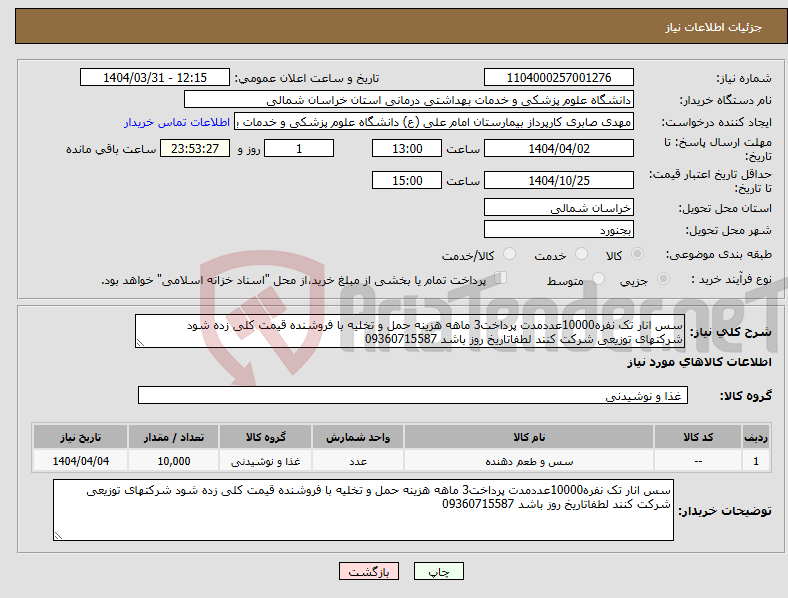Click the request creator field مهدی صابری
Viewport: 788px width, 598px height.
coord(434,122)
